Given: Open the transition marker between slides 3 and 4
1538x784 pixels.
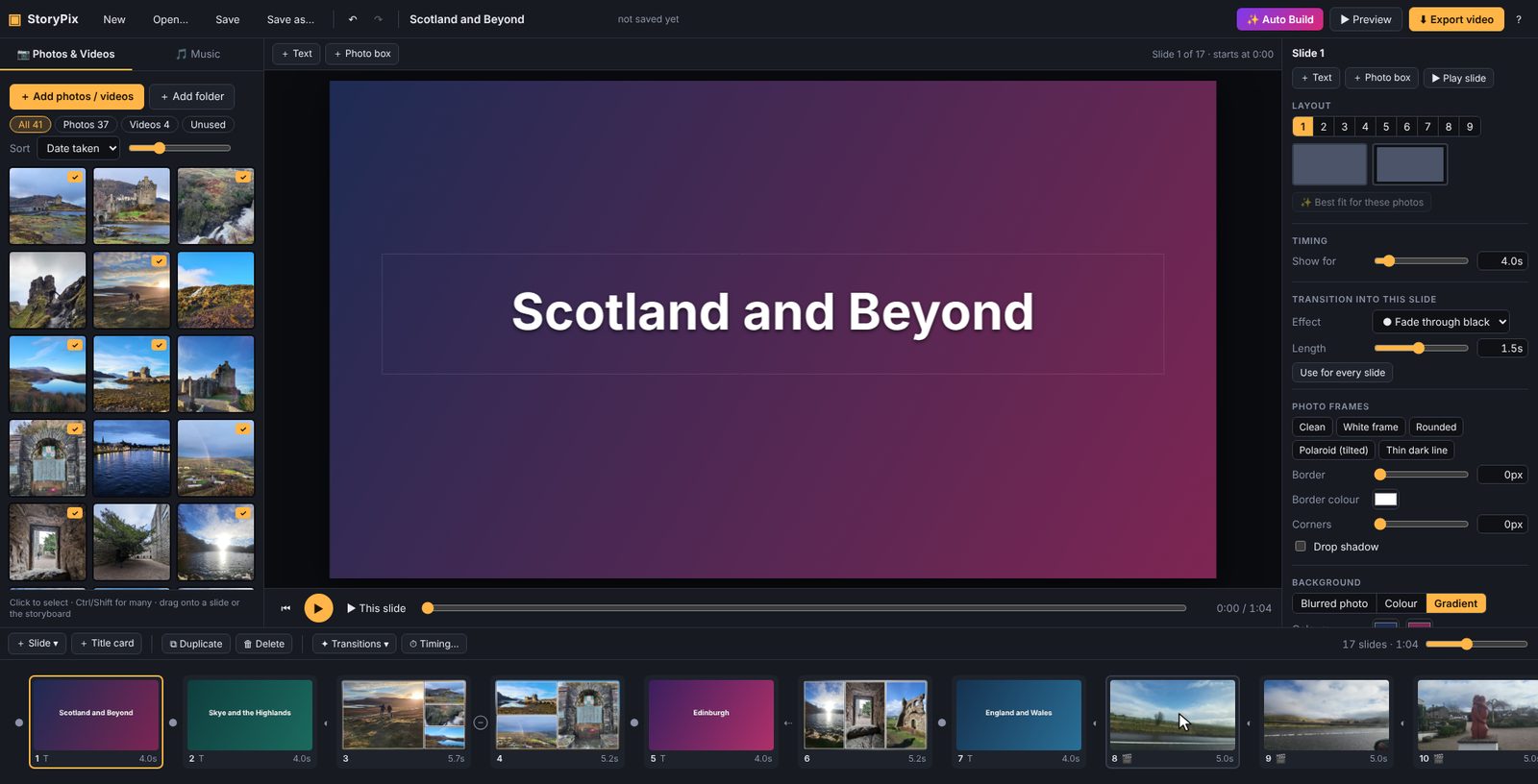Looking at the screenshot, I should (x=481, y=723).
